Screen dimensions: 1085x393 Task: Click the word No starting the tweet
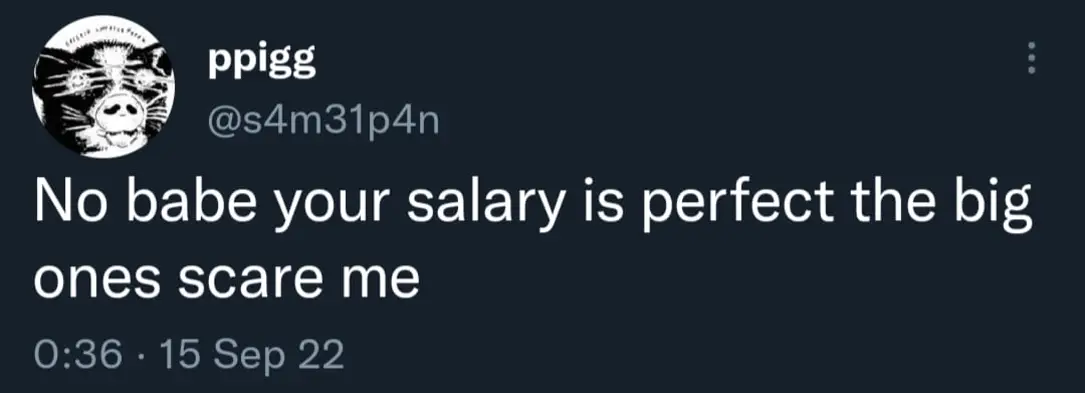pyautogui.click(x=66, y=205)
